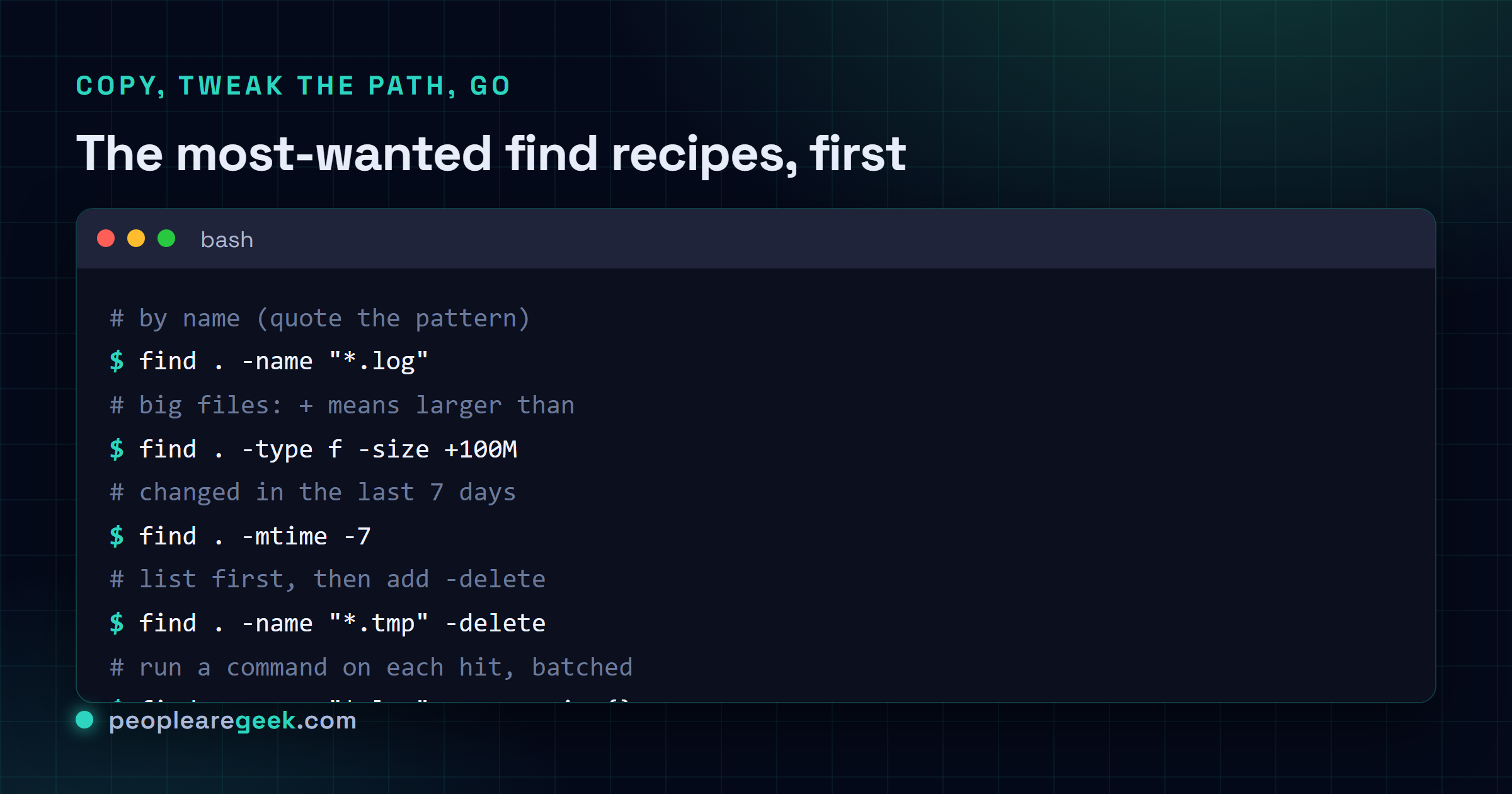Viewport: 1512px width, 794px height.
Task: Click the dollar prompt before -name "*.log"
Action: [117, 361]
